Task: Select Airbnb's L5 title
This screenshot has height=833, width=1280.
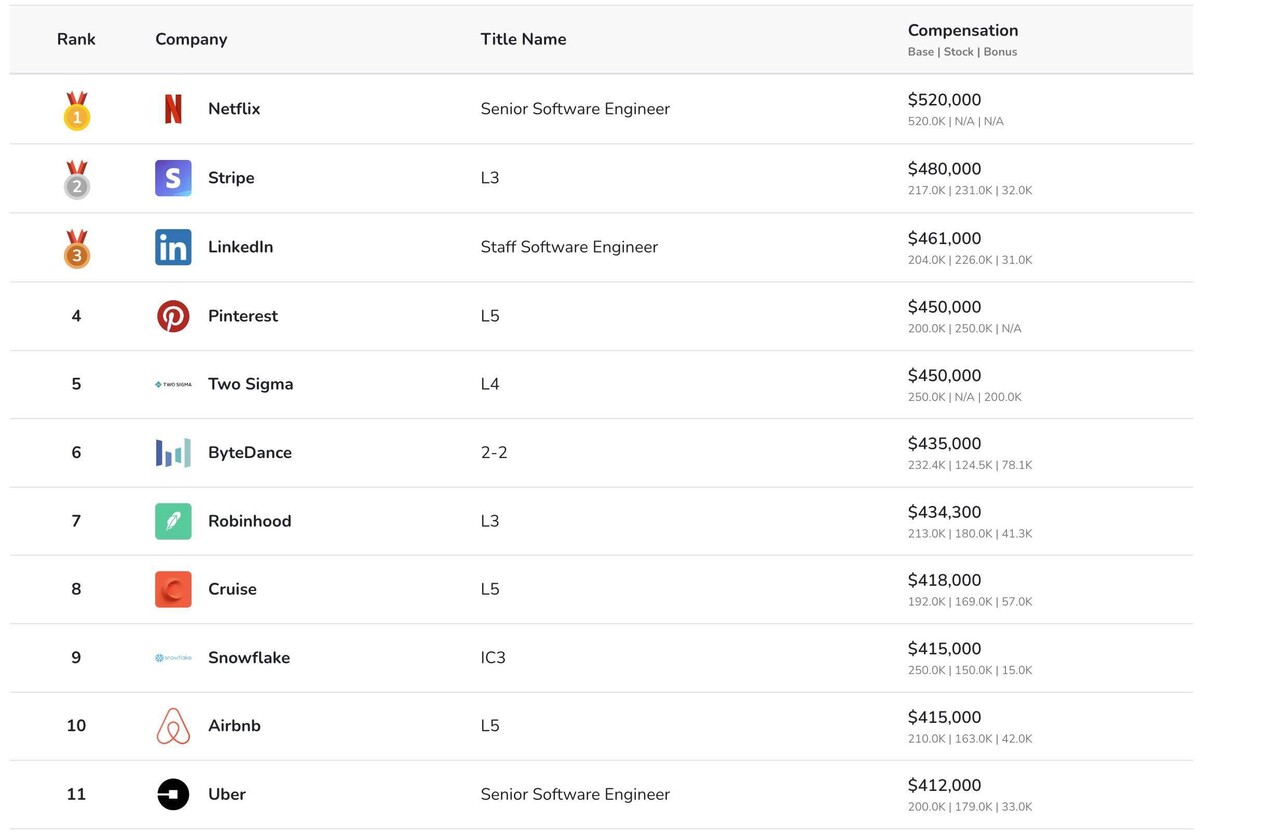Action: pos(490,726)
